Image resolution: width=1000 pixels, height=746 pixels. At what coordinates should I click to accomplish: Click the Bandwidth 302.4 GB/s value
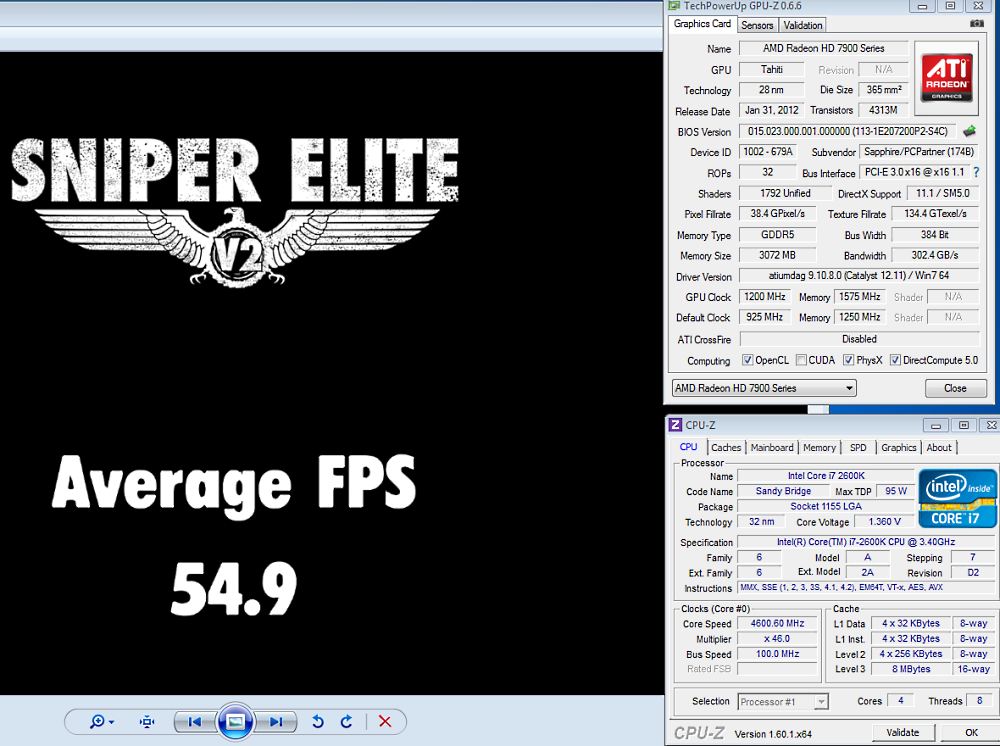tap(934, 255)
